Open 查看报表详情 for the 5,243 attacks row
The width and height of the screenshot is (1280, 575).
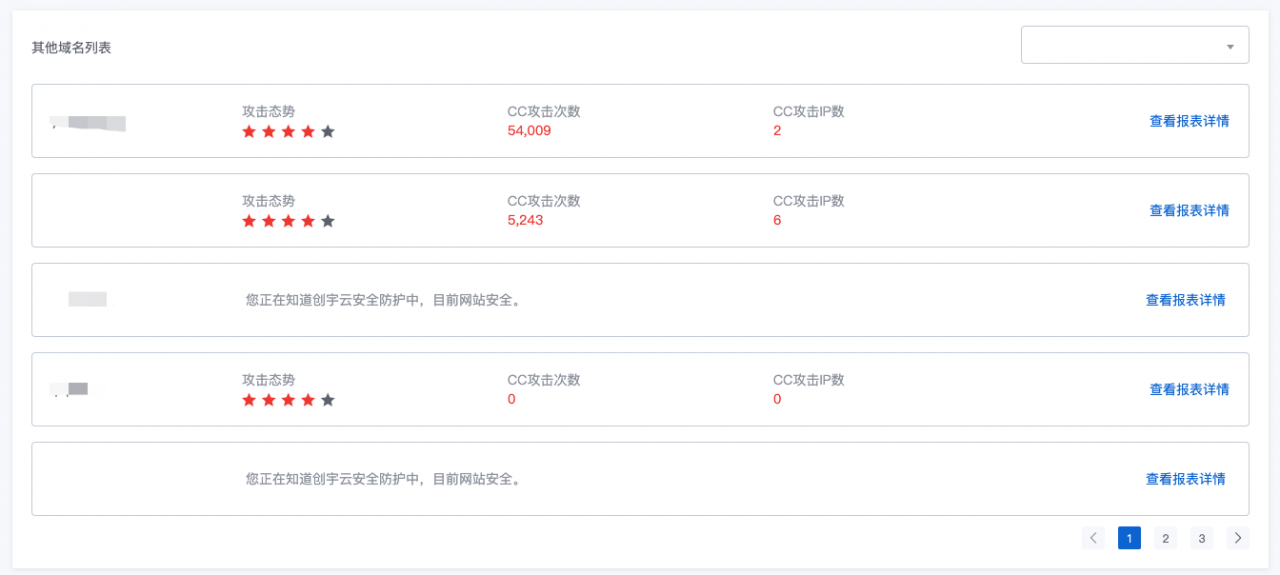click(1189, 210)
